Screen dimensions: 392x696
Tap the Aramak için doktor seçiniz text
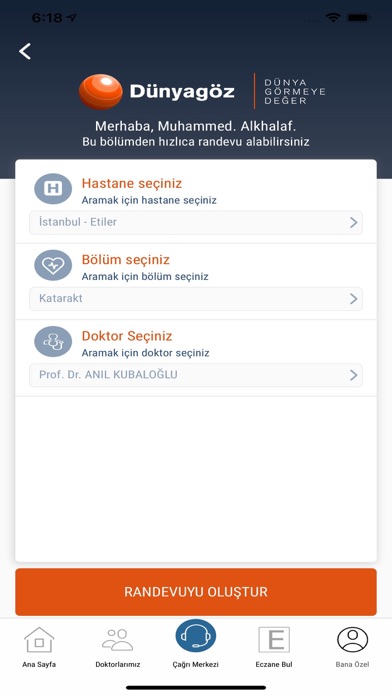click(146, 353)
